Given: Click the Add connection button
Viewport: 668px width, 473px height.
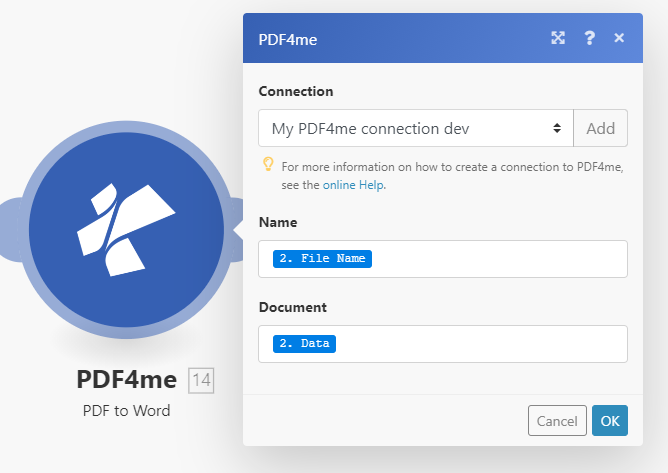Looking at the screenshot, I should click(x=600, y=128).
